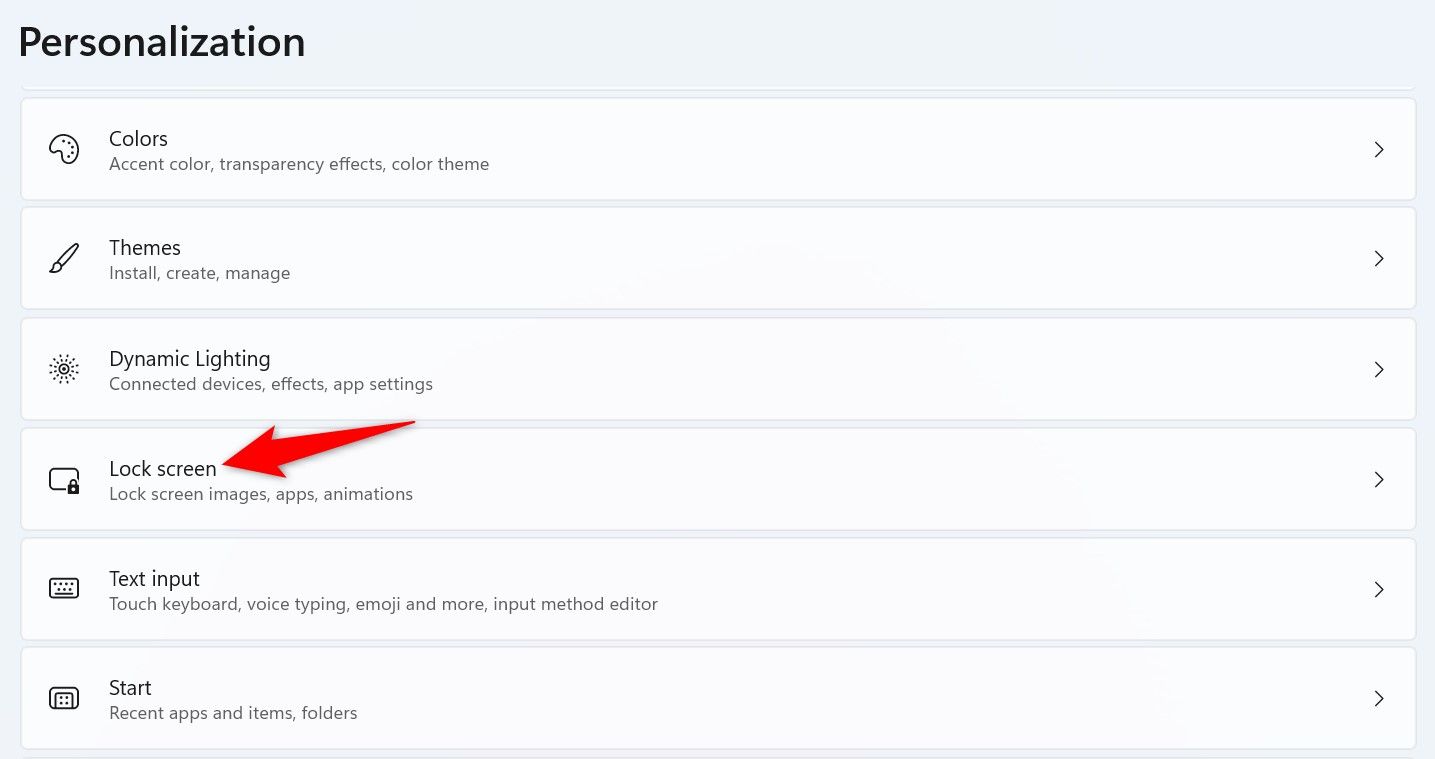1435x759 pixels.
Task: Click the Text input keyboard icon
Action: [64, 589]
